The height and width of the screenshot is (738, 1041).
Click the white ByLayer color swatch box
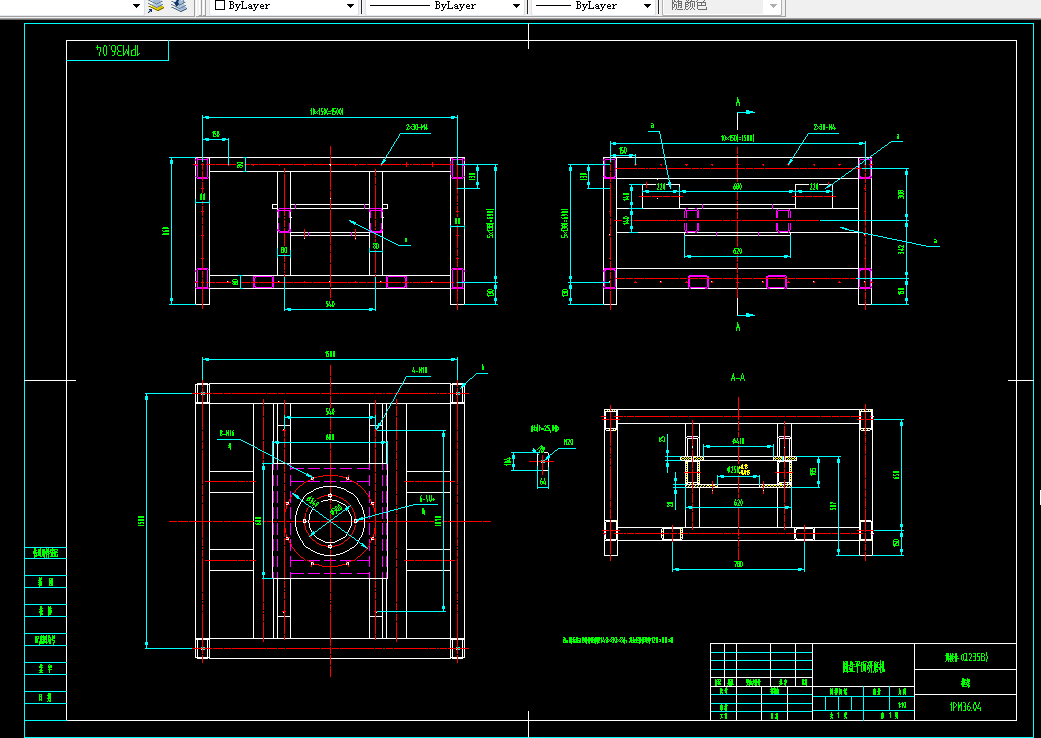pos(220,5)
